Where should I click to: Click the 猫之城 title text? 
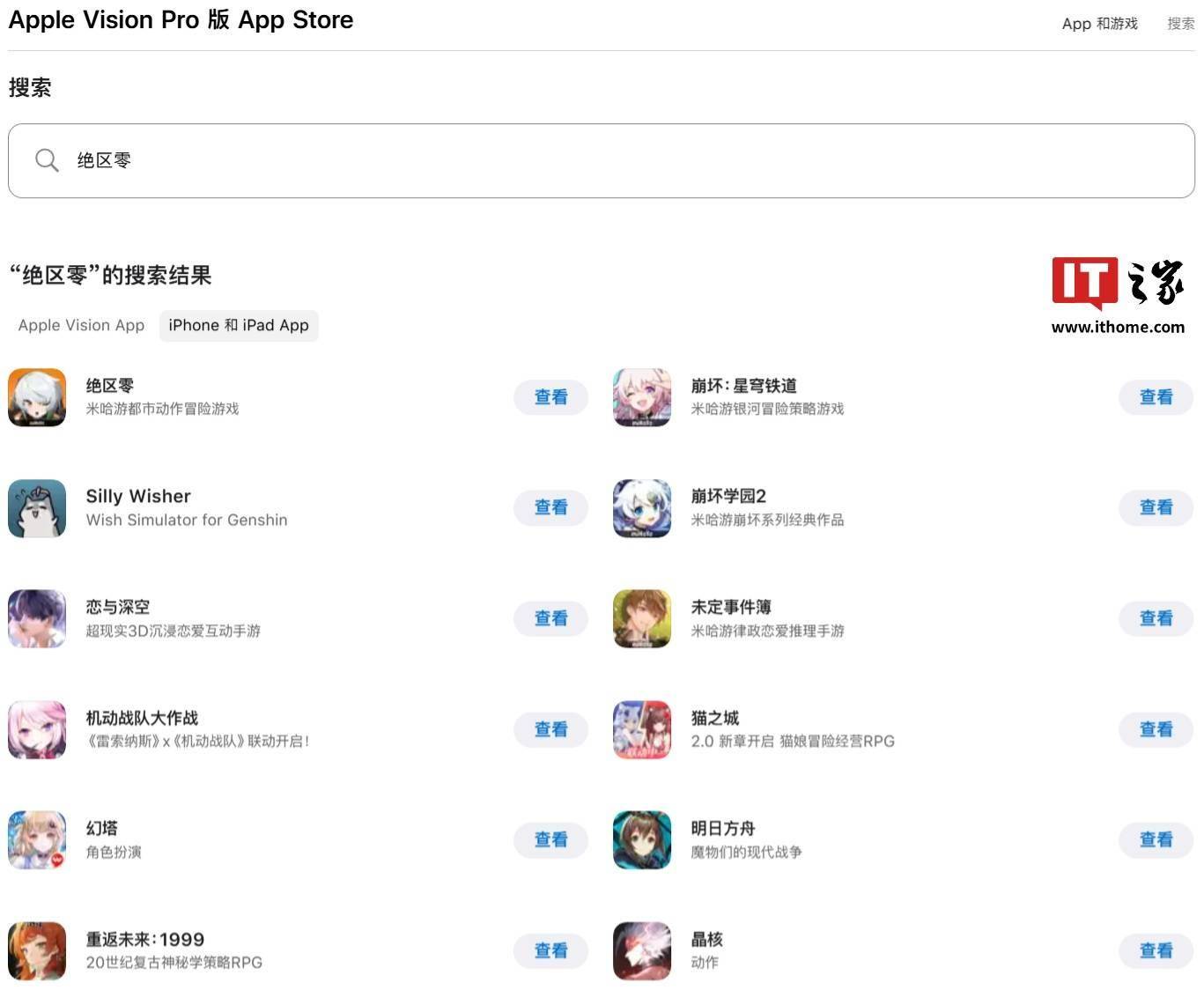point(715,718)
